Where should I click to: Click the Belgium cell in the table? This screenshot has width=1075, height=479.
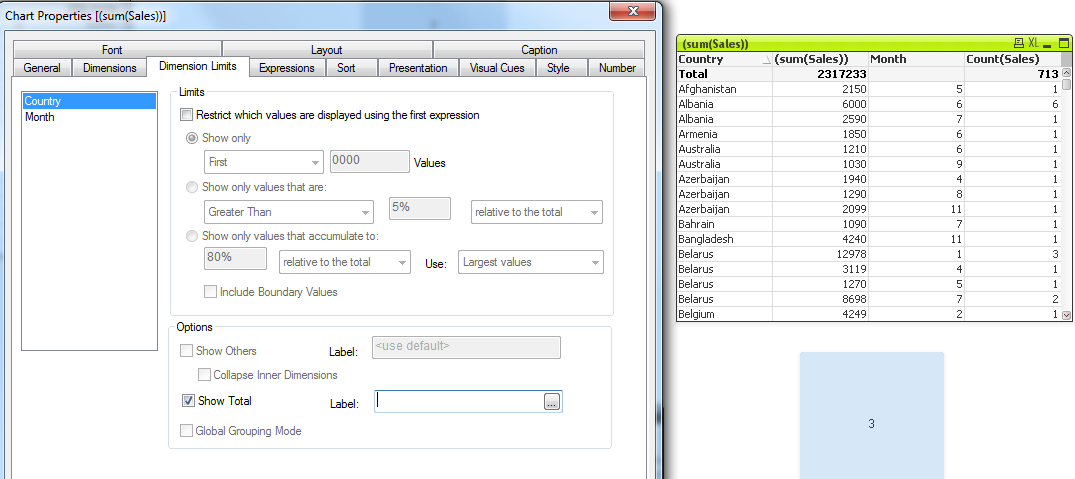[x=725, y=315]
